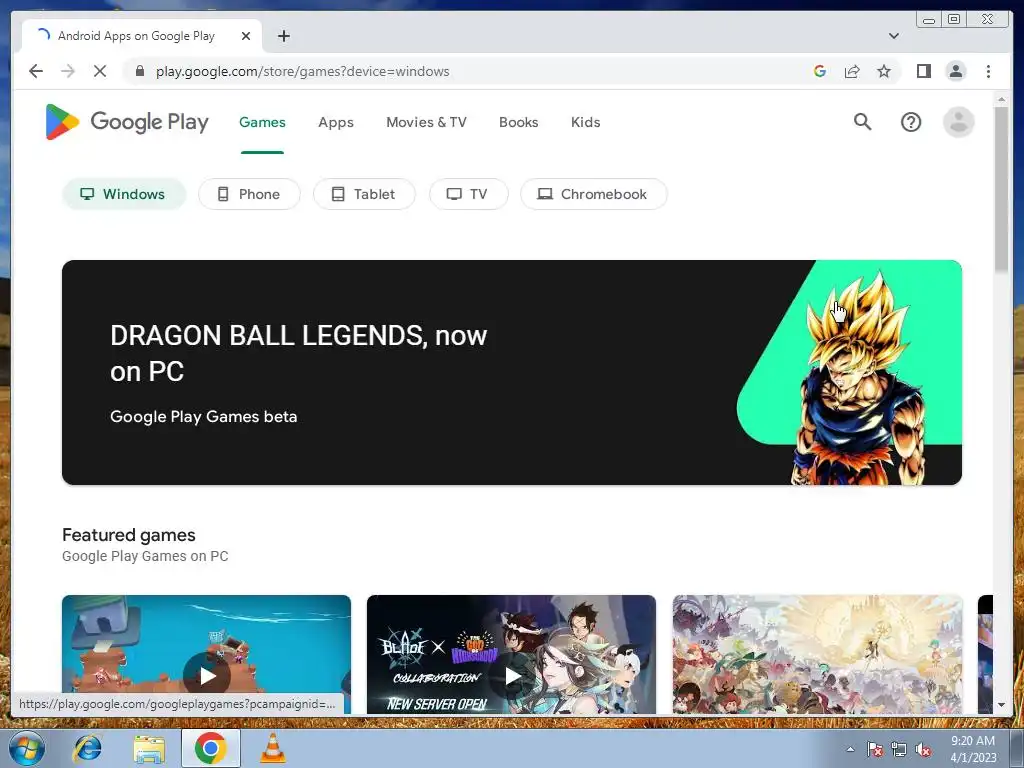Select the Phone device filter chip
The image size is (1024, 768).
pos(249,194)
